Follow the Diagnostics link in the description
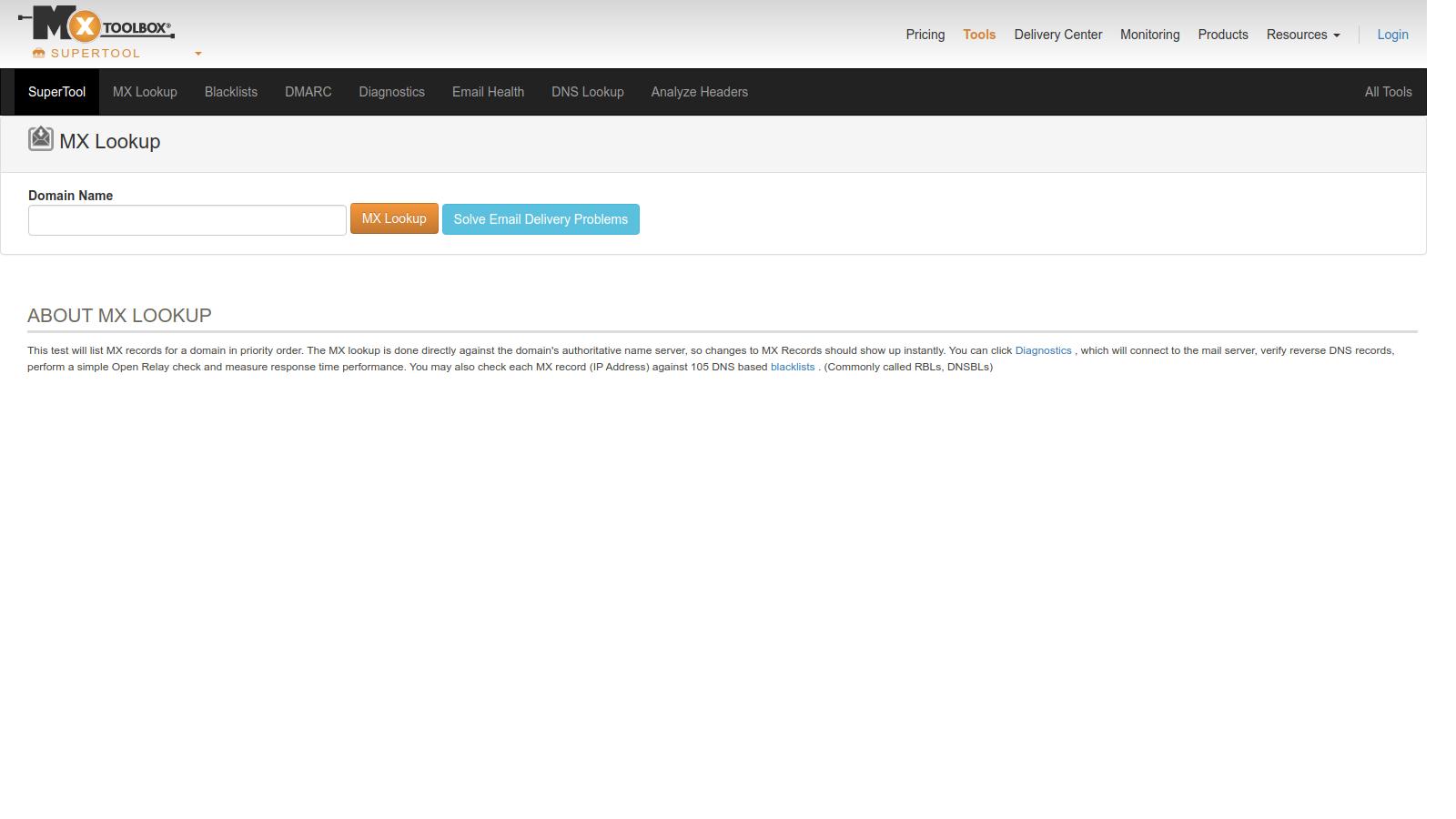 1043,350
